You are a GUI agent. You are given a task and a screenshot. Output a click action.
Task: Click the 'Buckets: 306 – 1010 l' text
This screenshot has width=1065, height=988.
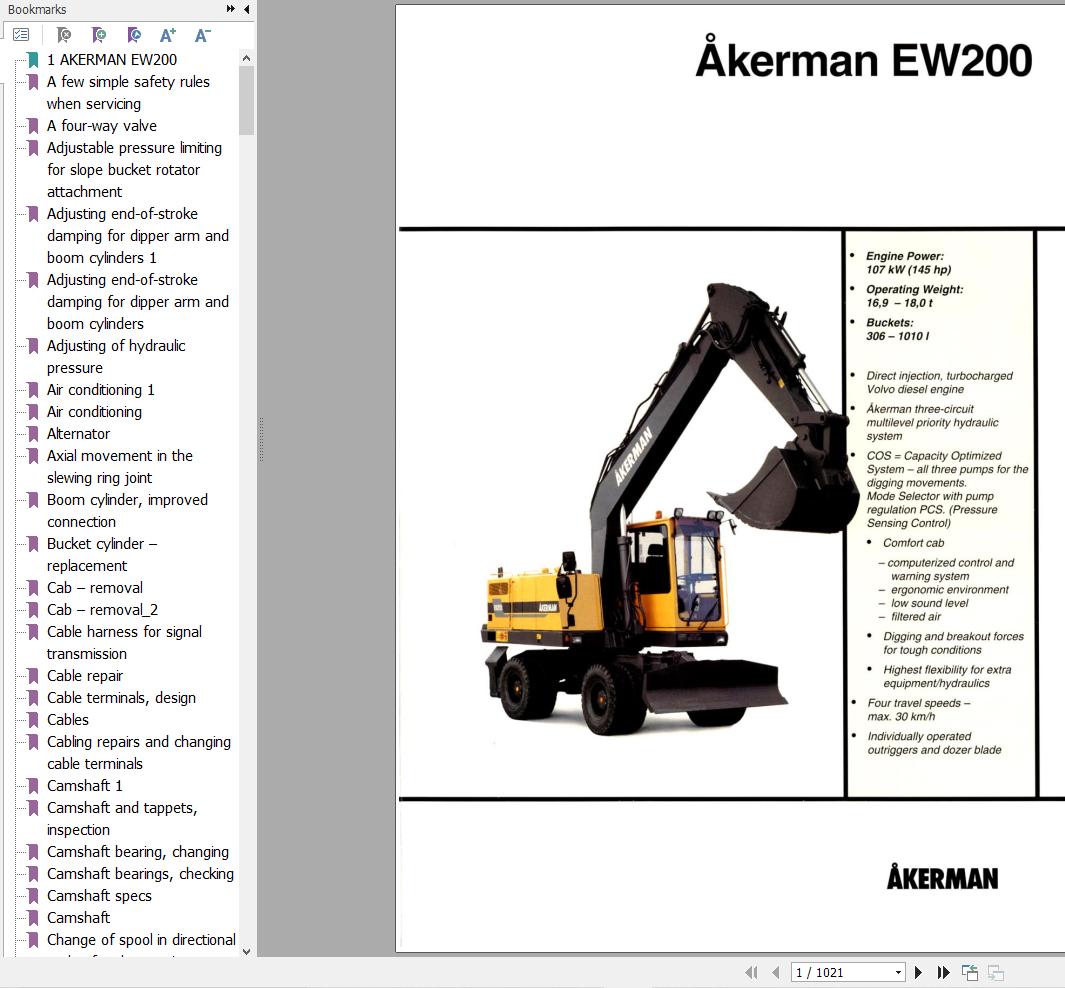tap(897, 329)
